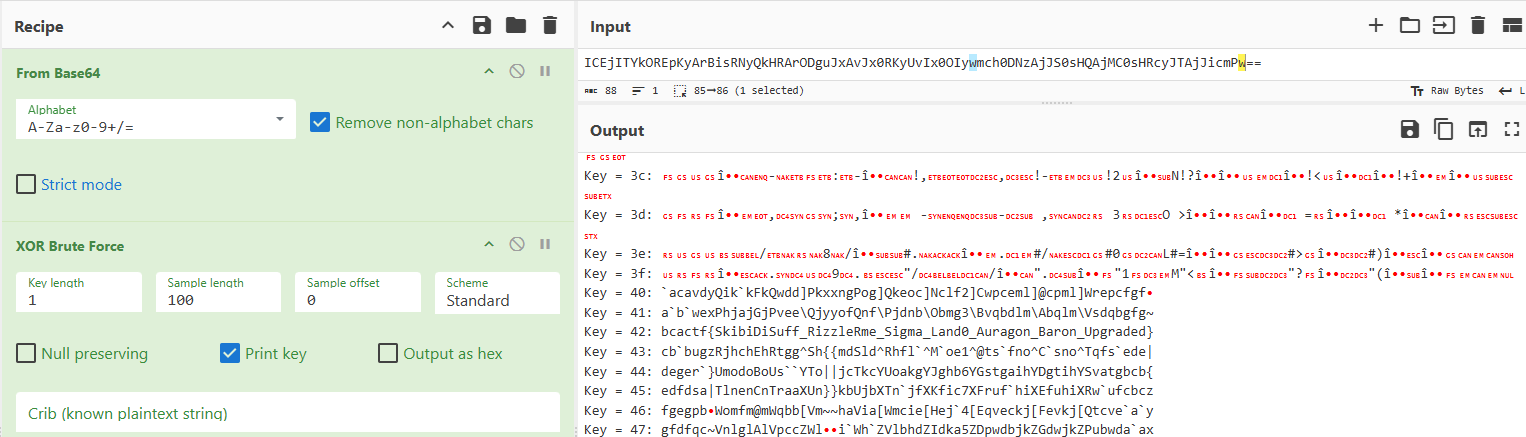Collapse the From Base64 operation
The image size is (1526, 437).
tap(489, 71)
